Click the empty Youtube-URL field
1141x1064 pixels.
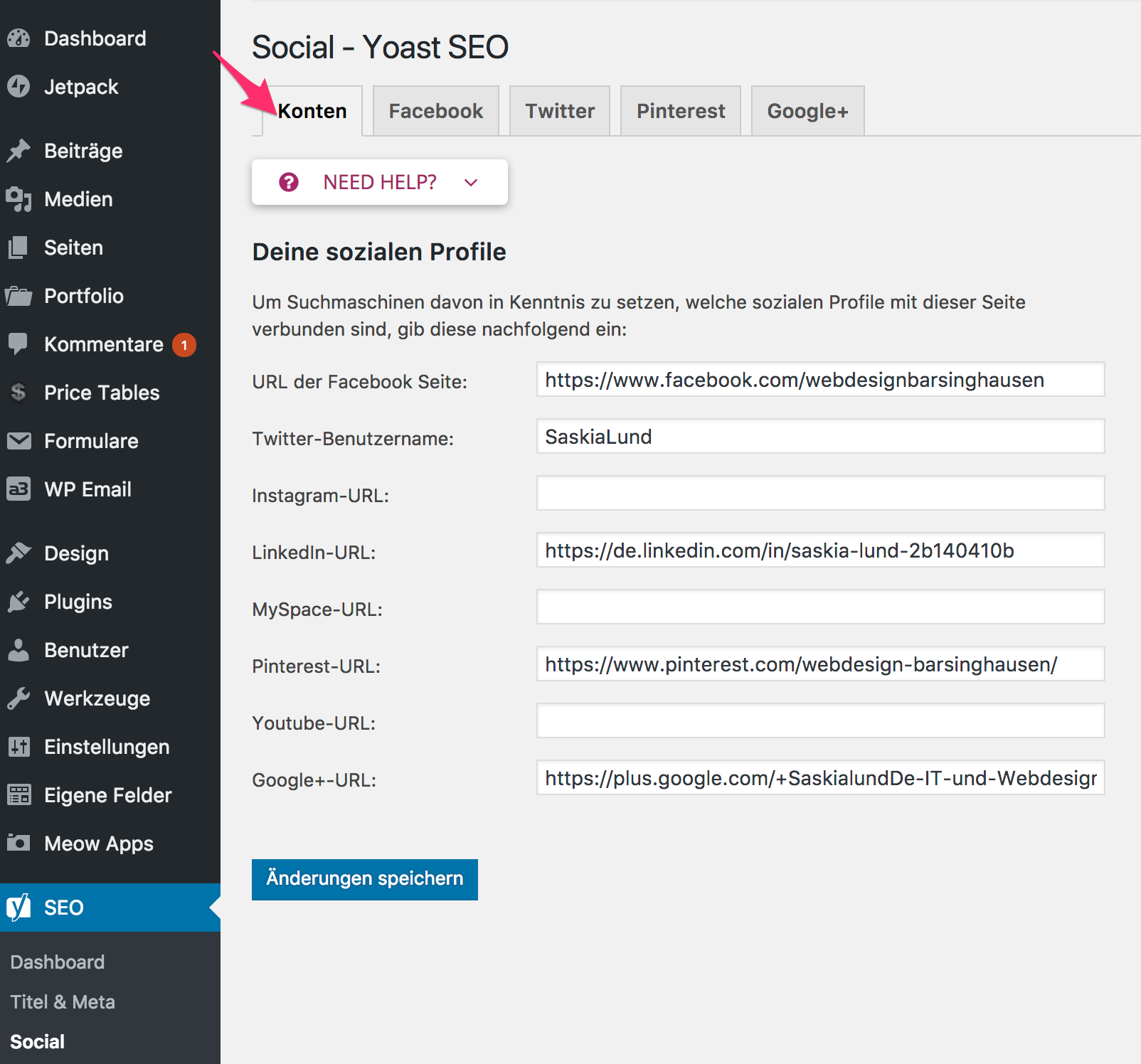820,720
